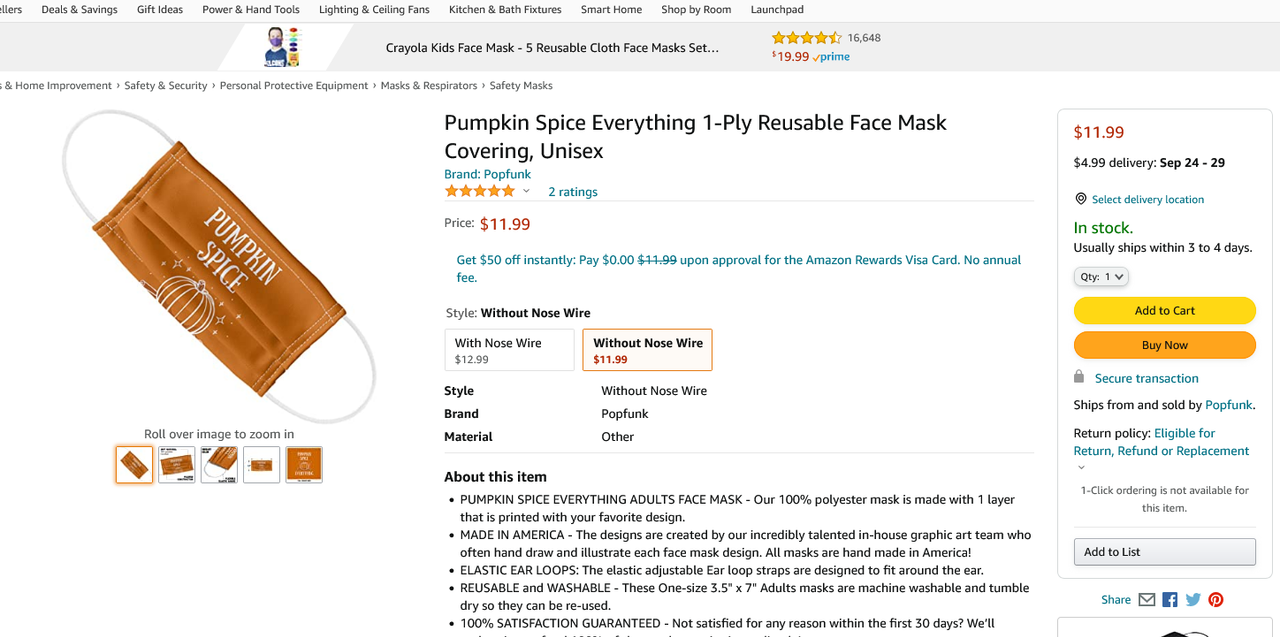
Task: Open the Kitchen & Bath Fixtures menu
Action: [x=505, y=9]
